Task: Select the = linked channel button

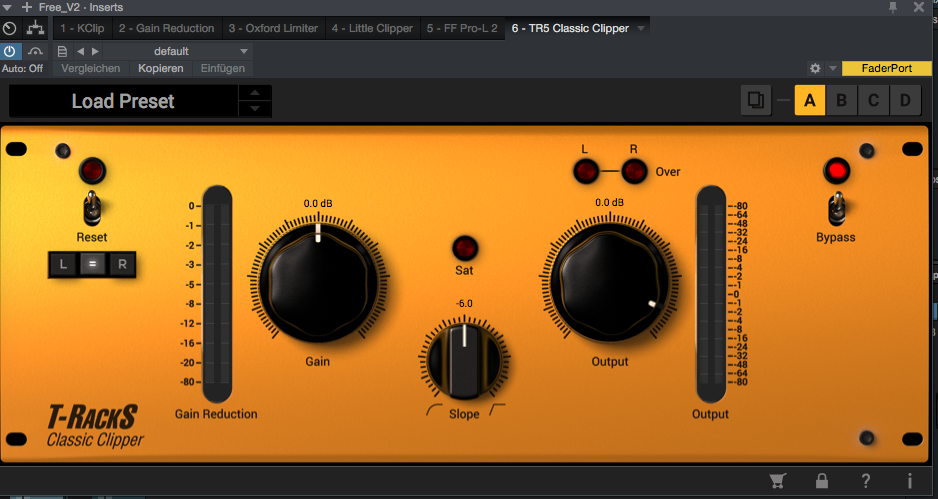Action: (92, 264)
